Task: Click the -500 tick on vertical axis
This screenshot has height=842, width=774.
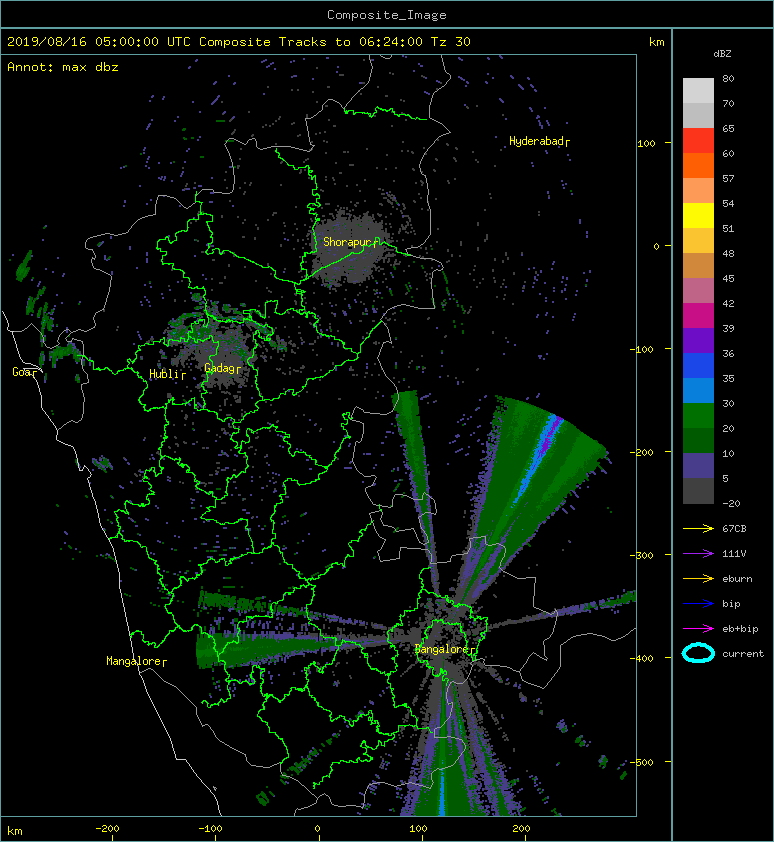Action: point(641,763)
